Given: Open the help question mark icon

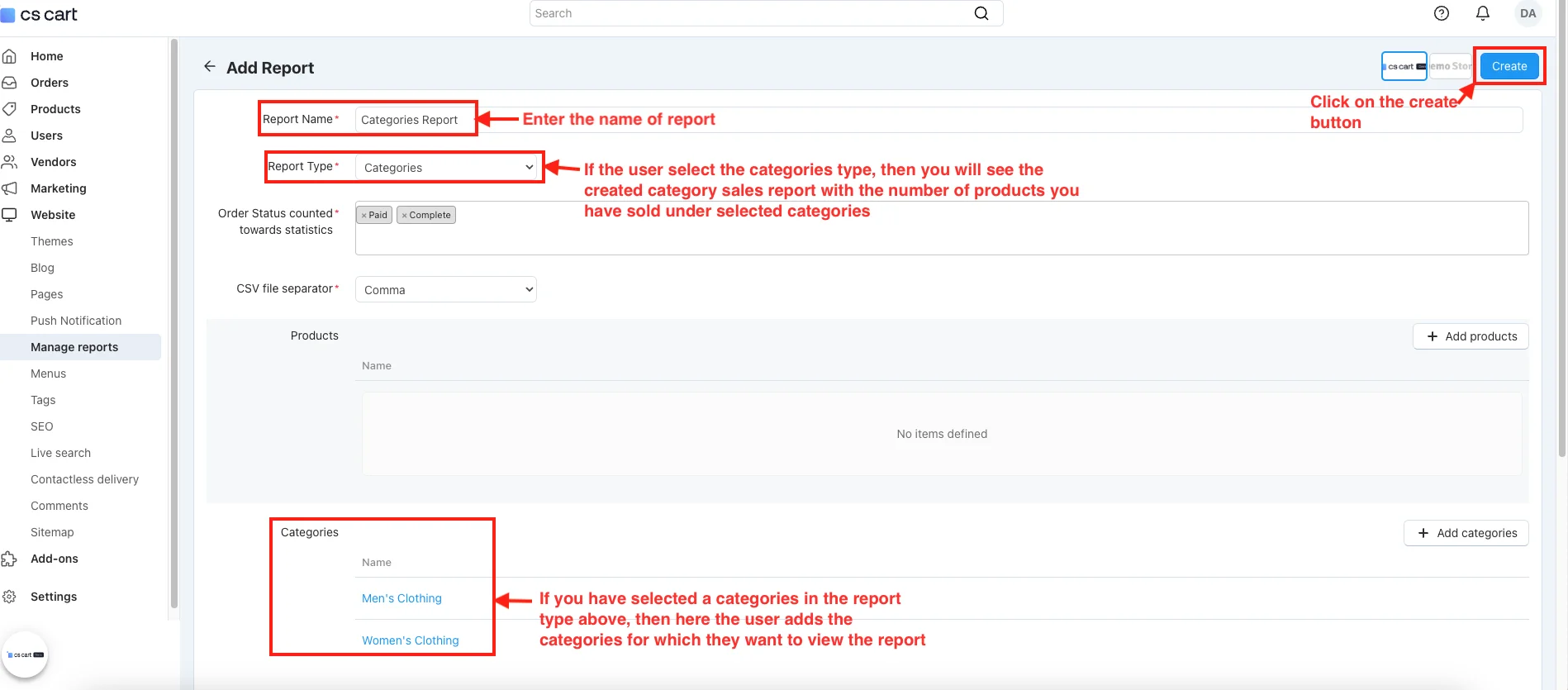Looking at the screenshot, I should pos(1442,13).
